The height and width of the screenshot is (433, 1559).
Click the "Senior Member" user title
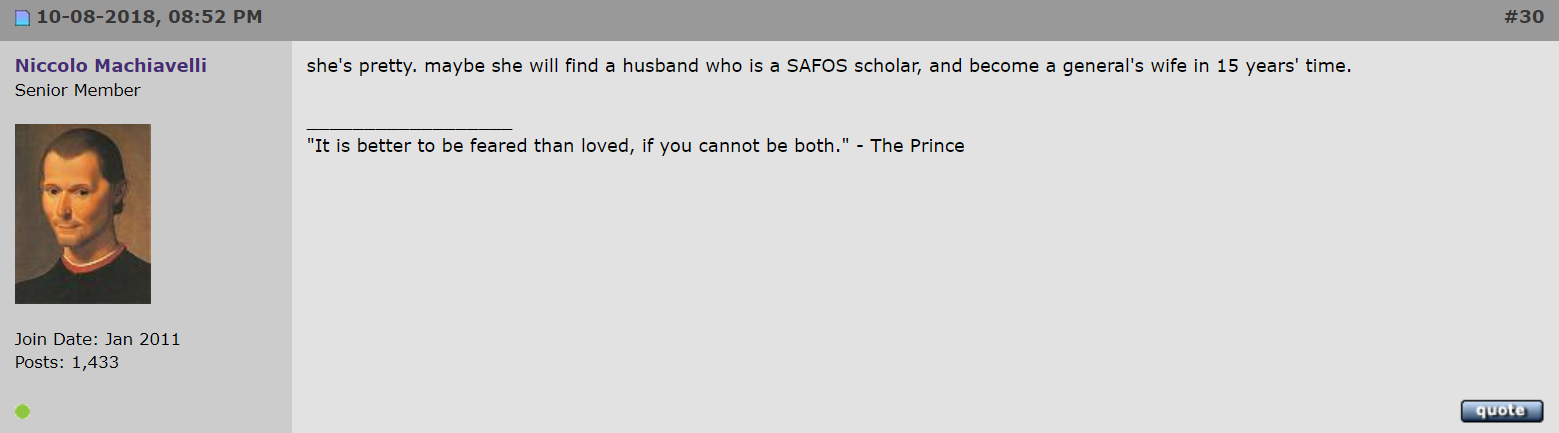(x=78, y=91)
